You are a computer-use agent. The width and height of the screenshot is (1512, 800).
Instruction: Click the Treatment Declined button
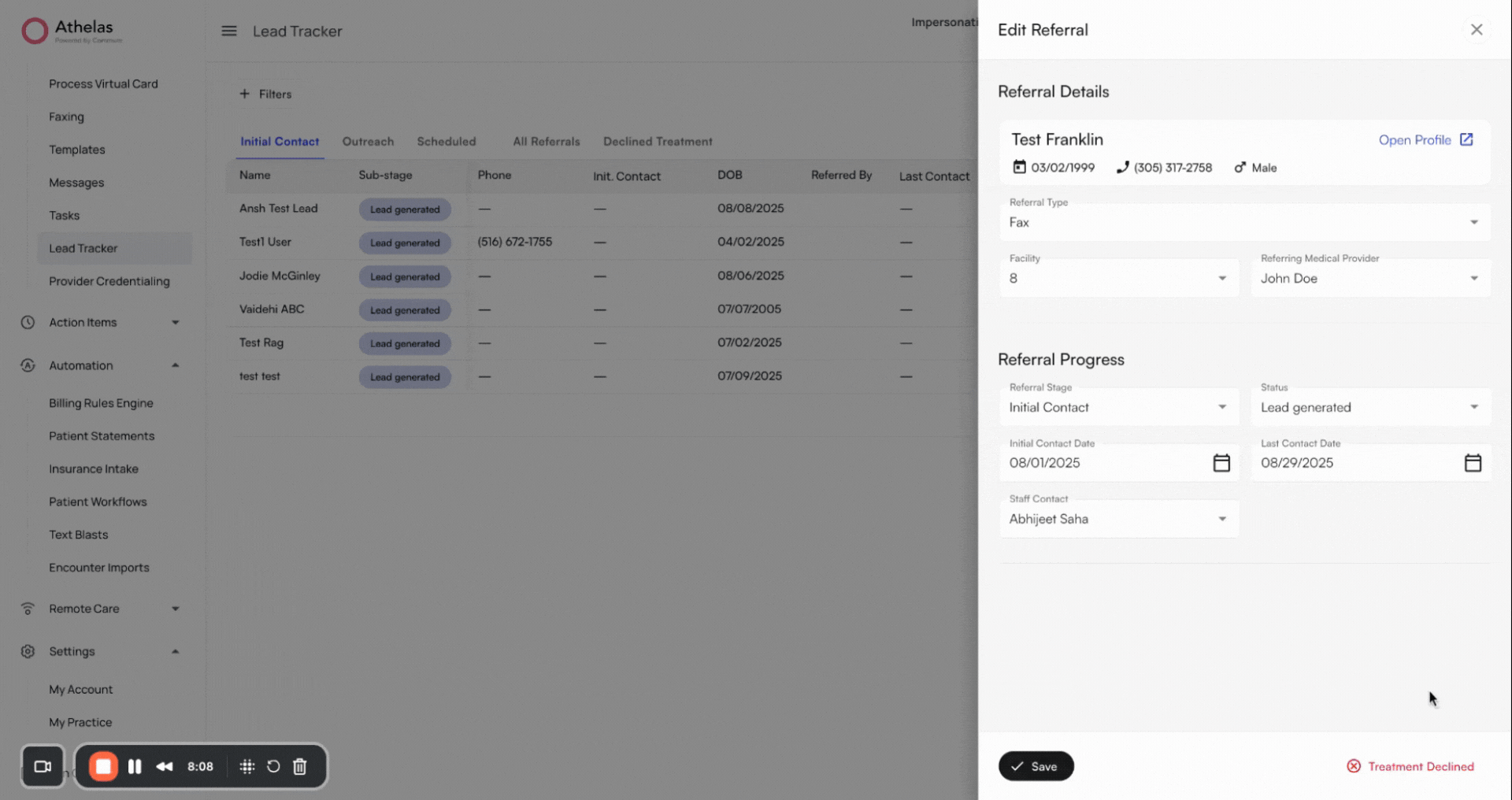(1410, 766)
